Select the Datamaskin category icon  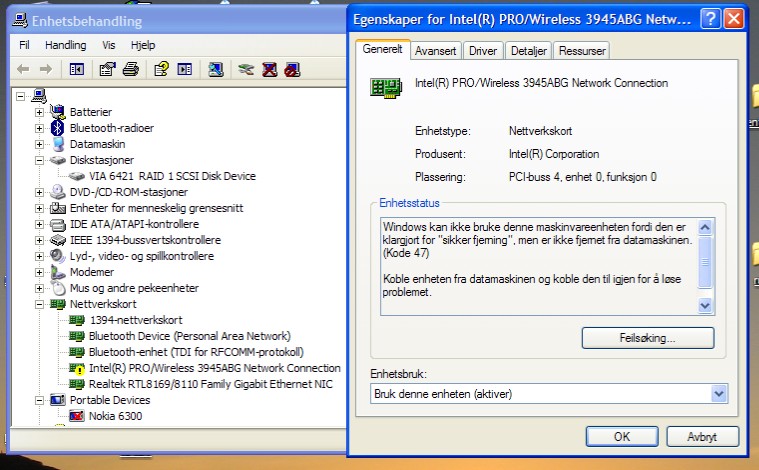tap(58, 144)
